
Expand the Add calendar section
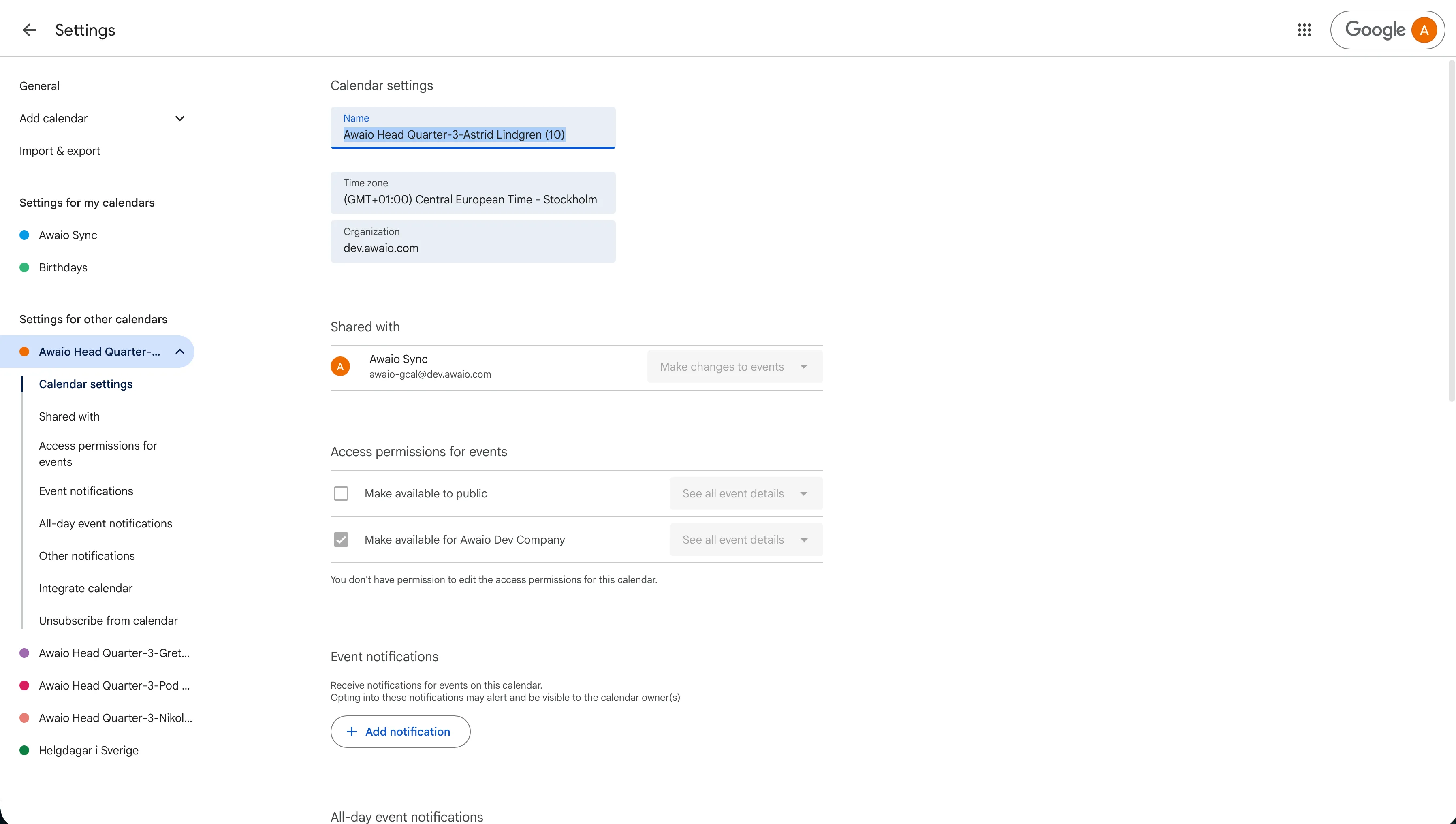click(180, 118)
